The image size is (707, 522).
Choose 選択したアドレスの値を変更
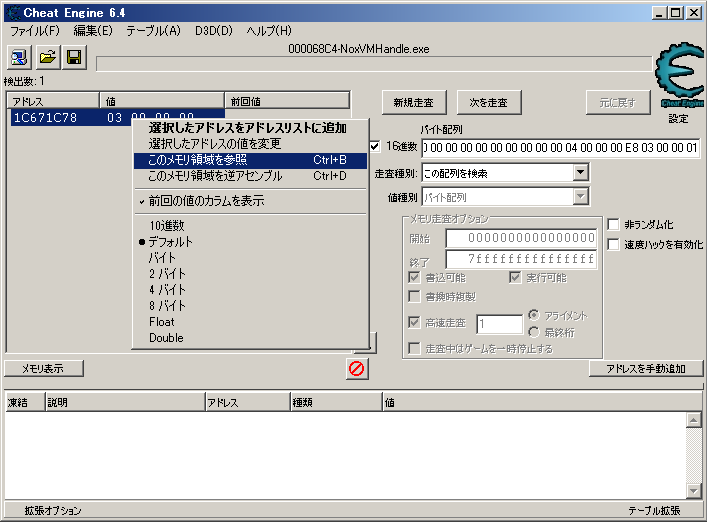coord(250,144)
